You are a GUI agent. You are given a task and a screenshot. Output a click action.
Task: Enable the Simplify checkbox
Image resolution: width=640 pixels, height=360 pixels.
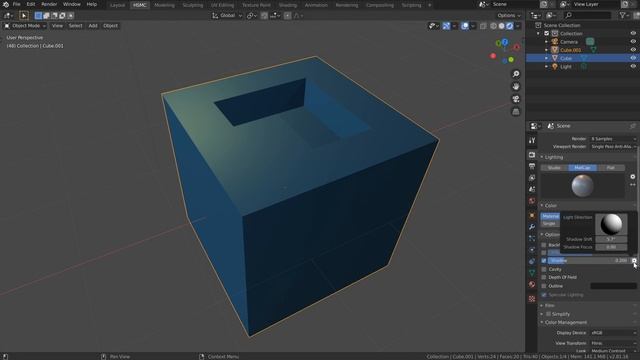click(548, 314)
